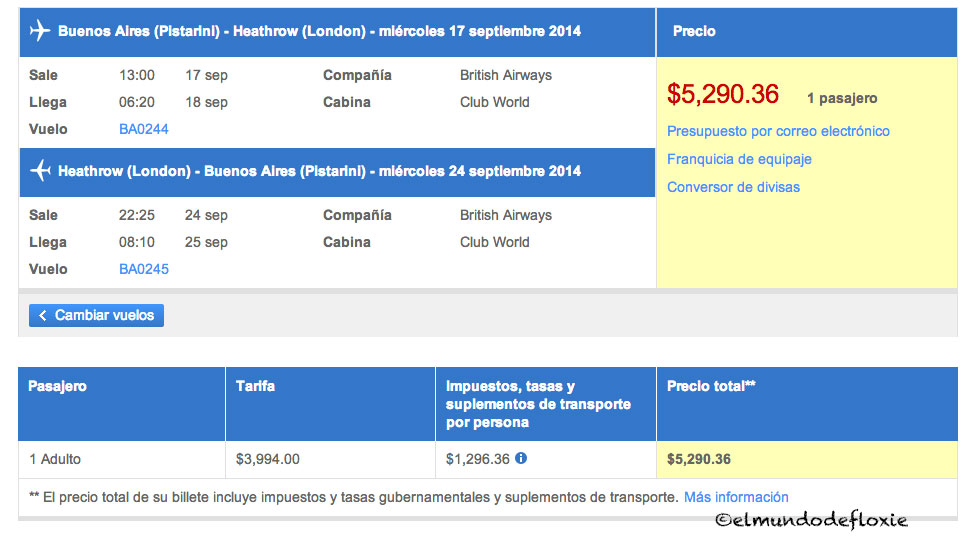Open the Conversor de divisas link
This screenshot has width=978, height=552.
tap(733, 187)
